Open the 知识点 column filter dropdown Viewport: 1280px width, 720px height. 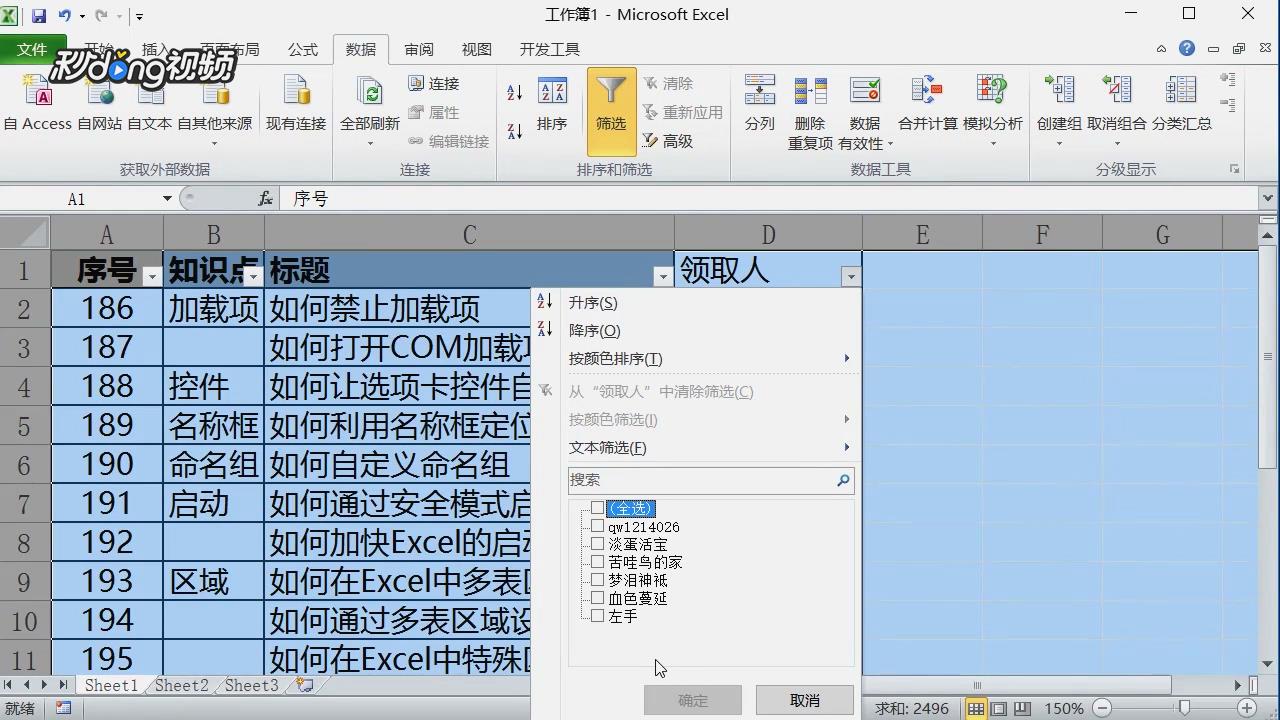click(x=253, y=277)
